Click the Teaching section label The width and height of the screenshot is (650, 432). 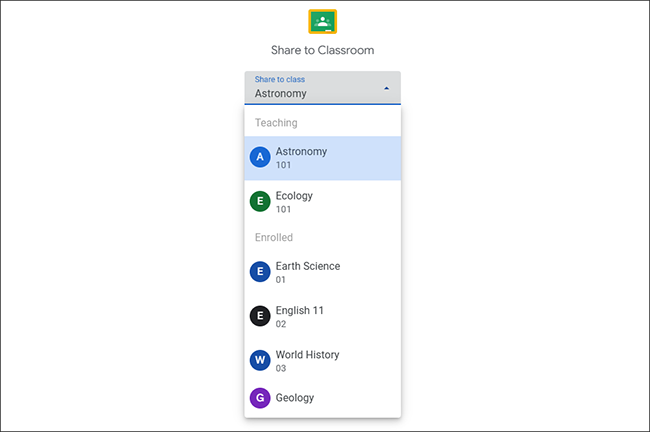pos(276,123)
